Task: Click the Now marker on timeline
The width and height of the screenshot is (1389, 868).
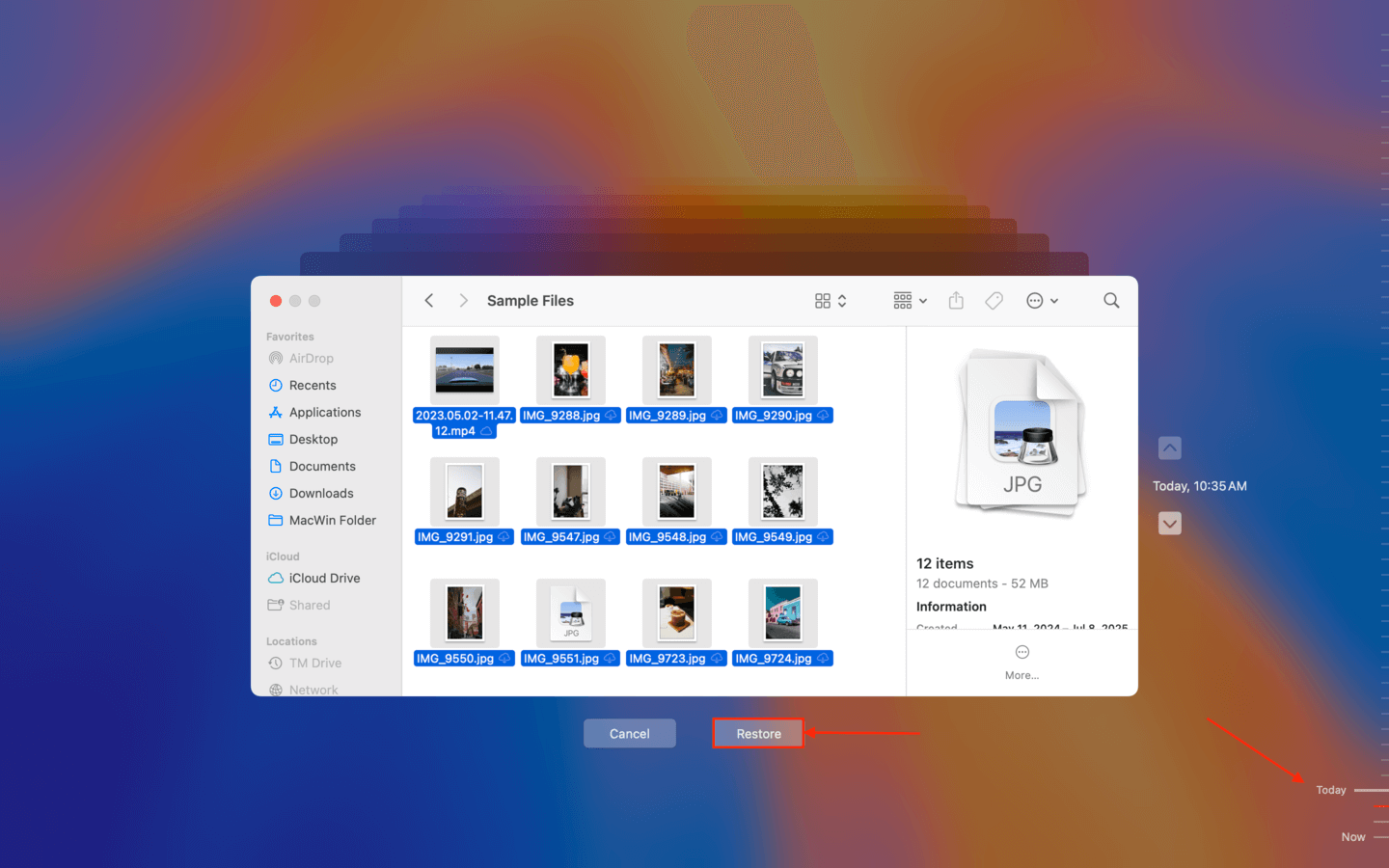Action: (x=1353, y=837)
